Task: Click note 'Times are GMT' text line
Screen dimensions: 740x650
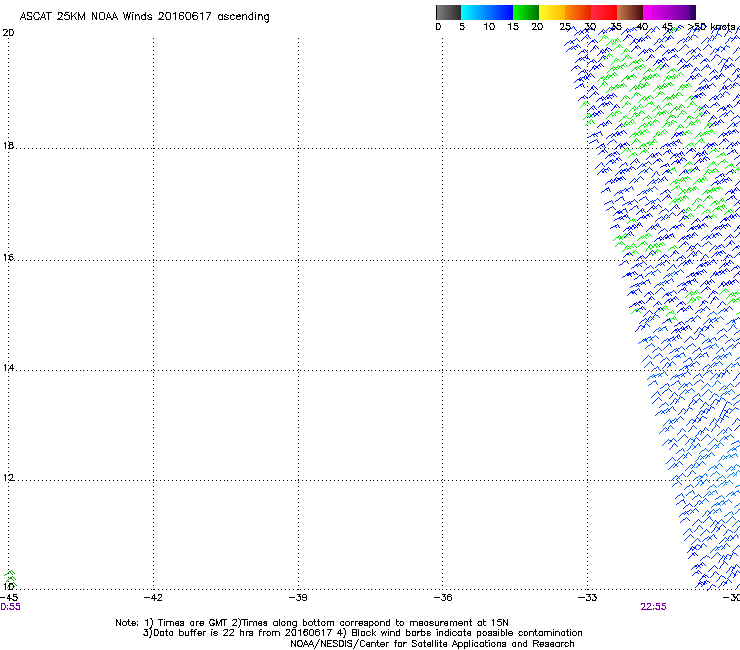Action: (312, 623)
